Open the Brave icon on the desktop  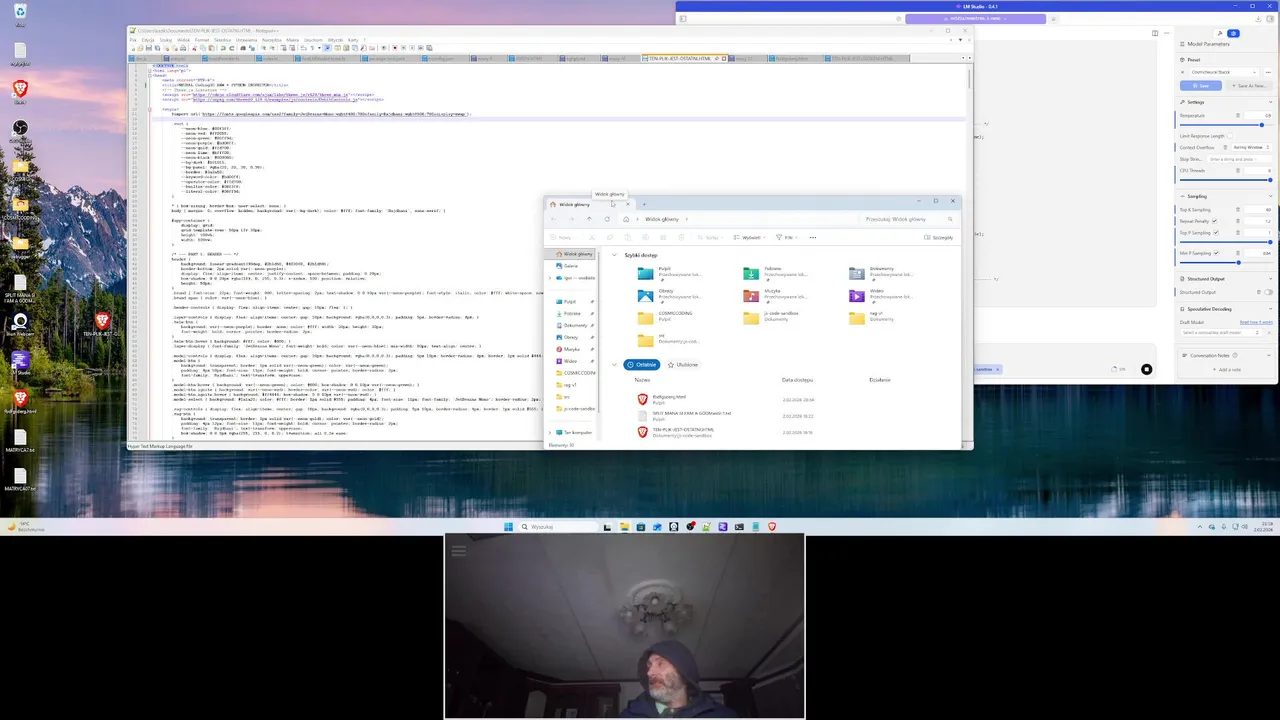click(20, 93)
